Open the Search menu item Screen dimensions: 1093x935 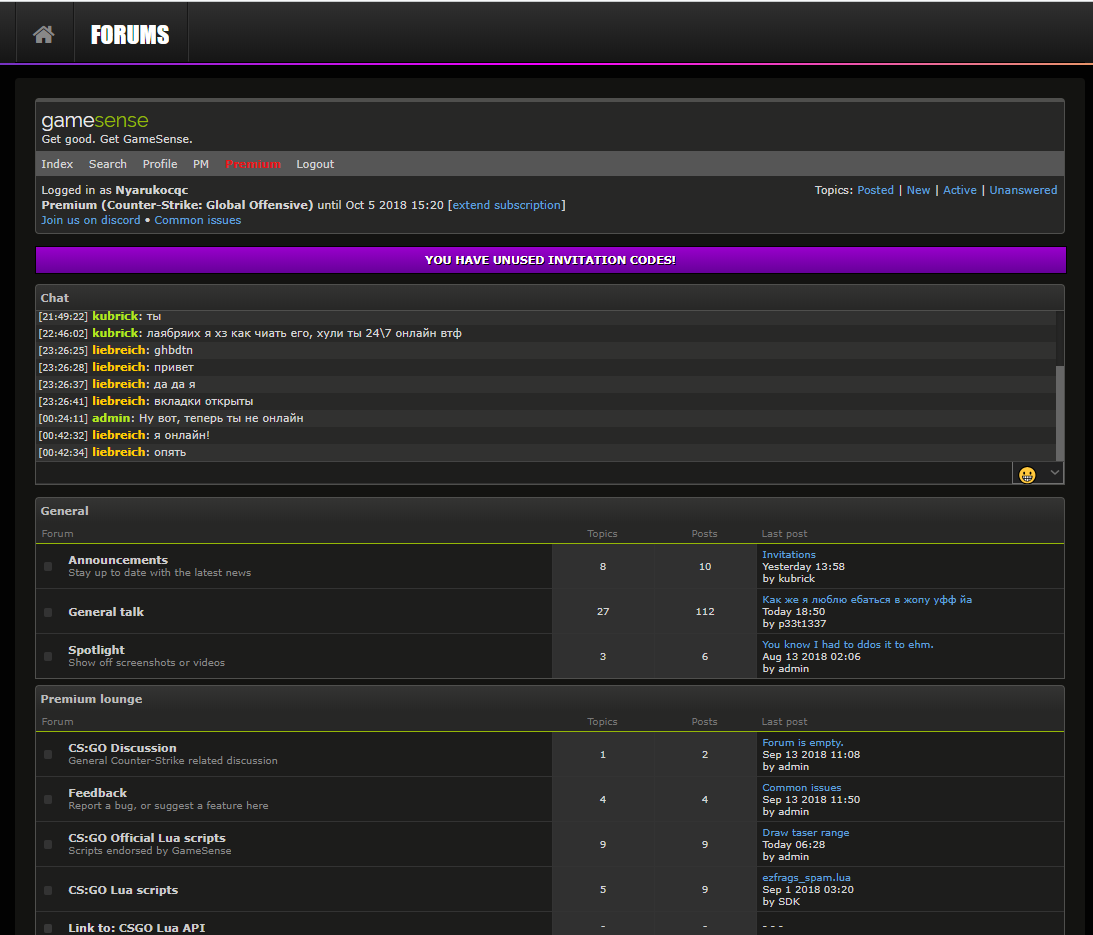point(107,164)
